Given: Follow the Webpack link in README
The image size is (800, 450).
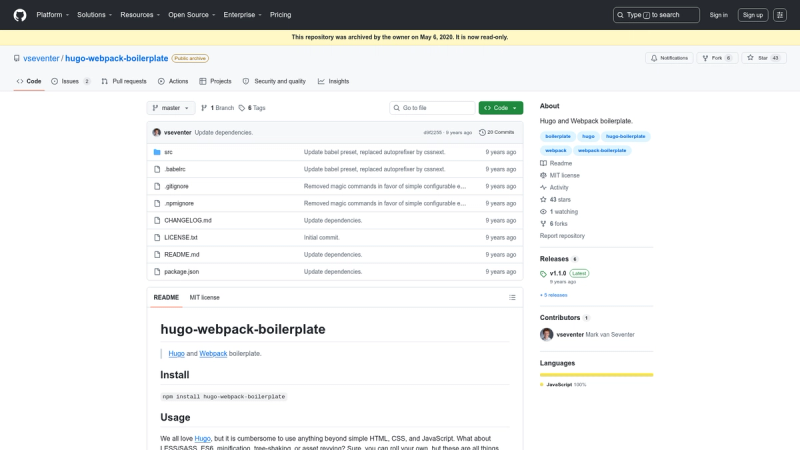Looking at the screenshot, I should pos(213,353).
